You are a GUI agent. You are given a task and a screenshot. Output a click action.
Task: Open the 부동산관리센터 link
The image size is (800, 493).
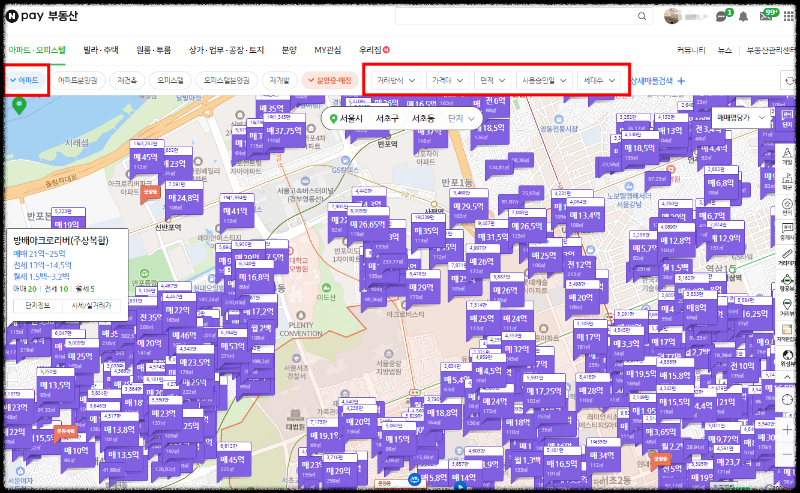point(771,50)
